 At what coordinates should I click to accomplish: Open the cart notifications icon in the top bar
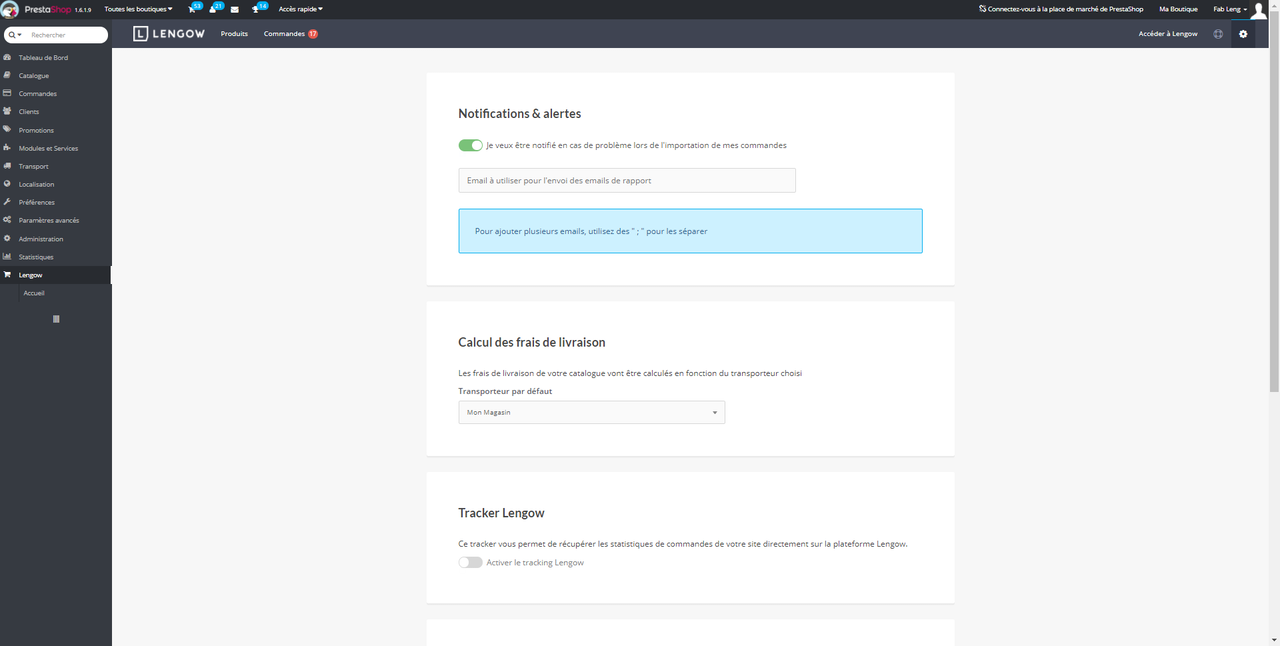tap(191, 9)
